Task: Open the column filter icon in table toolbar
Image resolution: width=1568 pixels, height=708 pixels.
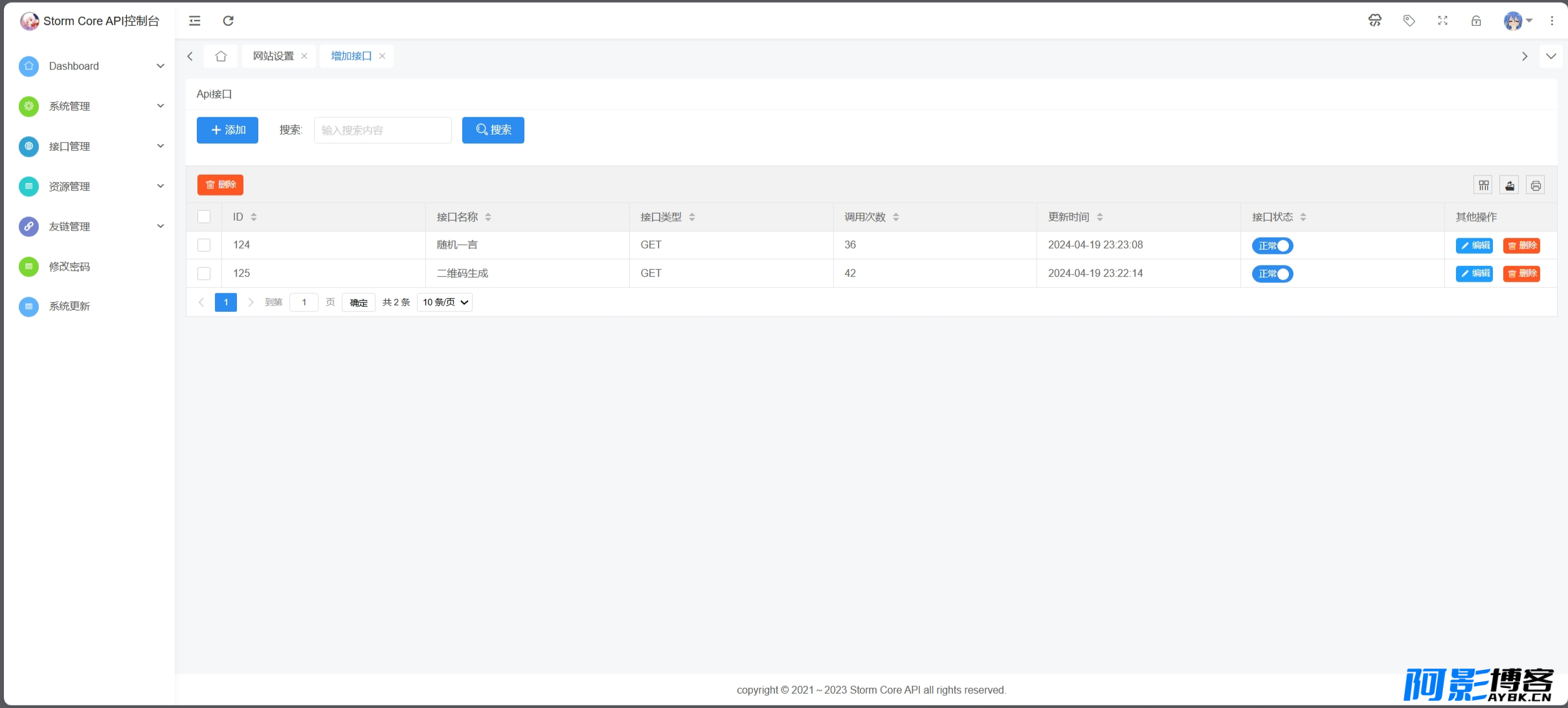Action: pyautogui.click(x=1483, y=186)
